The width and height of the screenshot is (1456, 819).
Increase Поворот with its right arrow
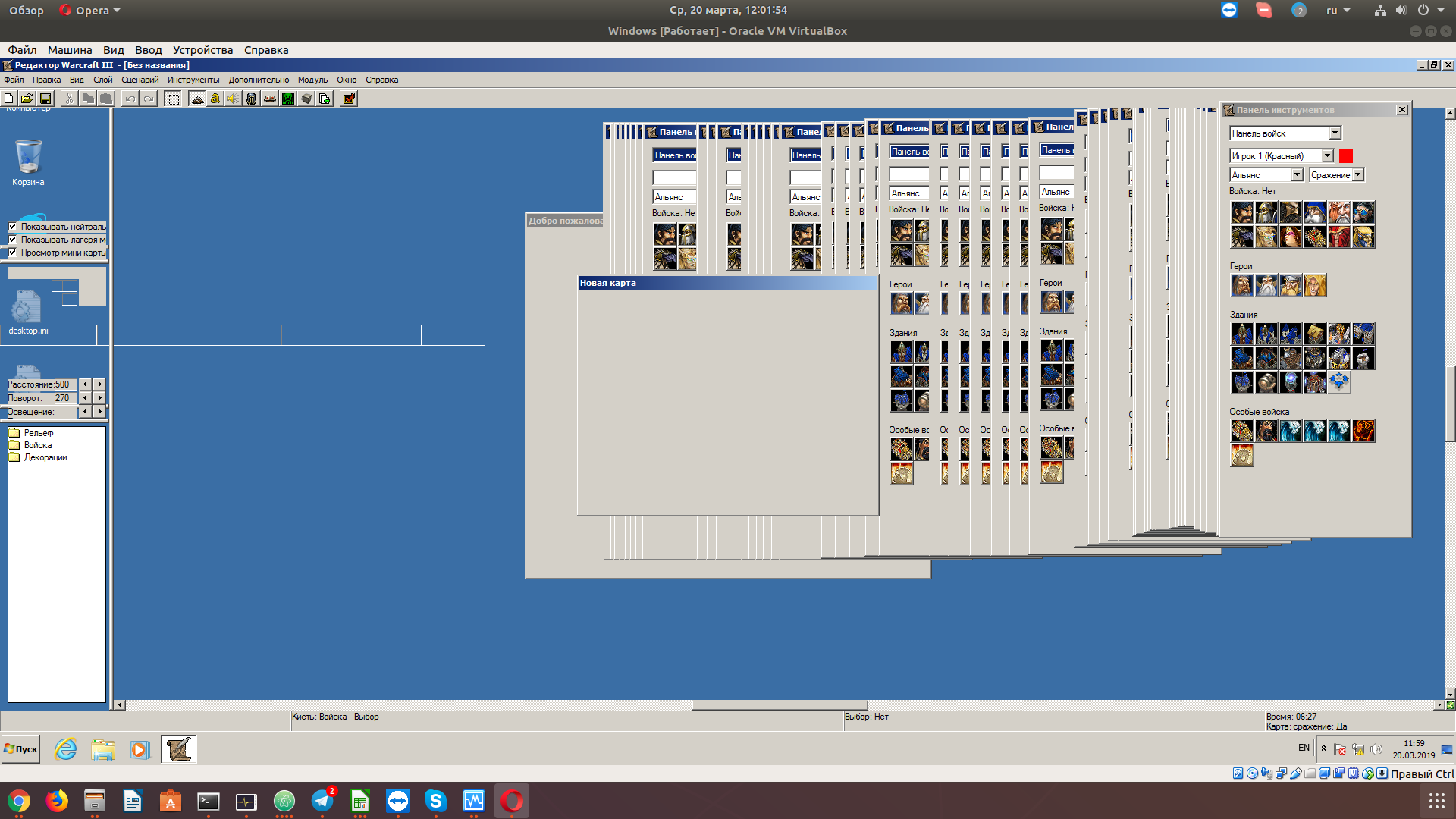click(x=99, y=398)
